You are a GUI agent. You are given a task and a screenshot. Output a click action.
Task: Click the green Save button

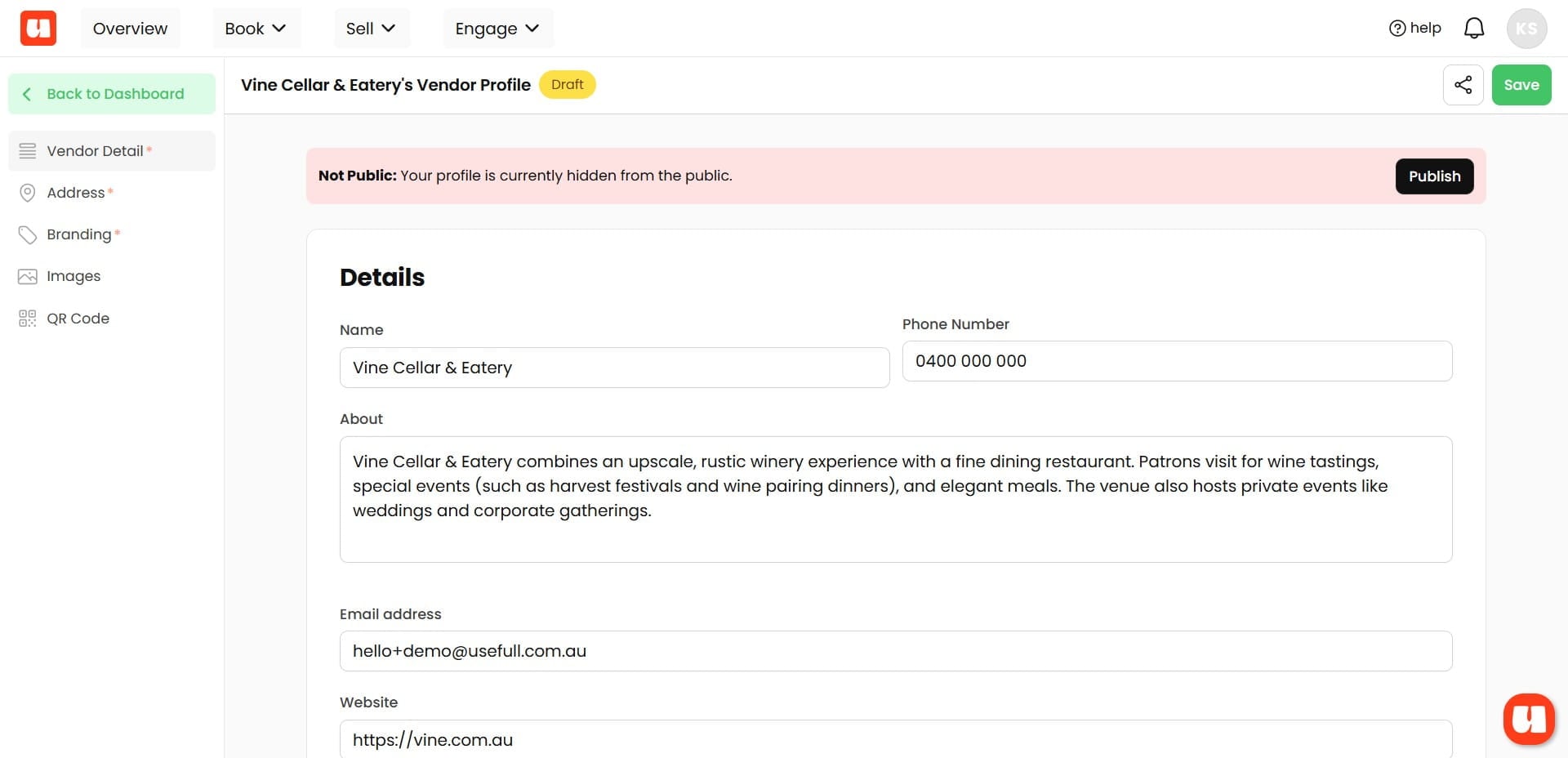point(1521,84)
